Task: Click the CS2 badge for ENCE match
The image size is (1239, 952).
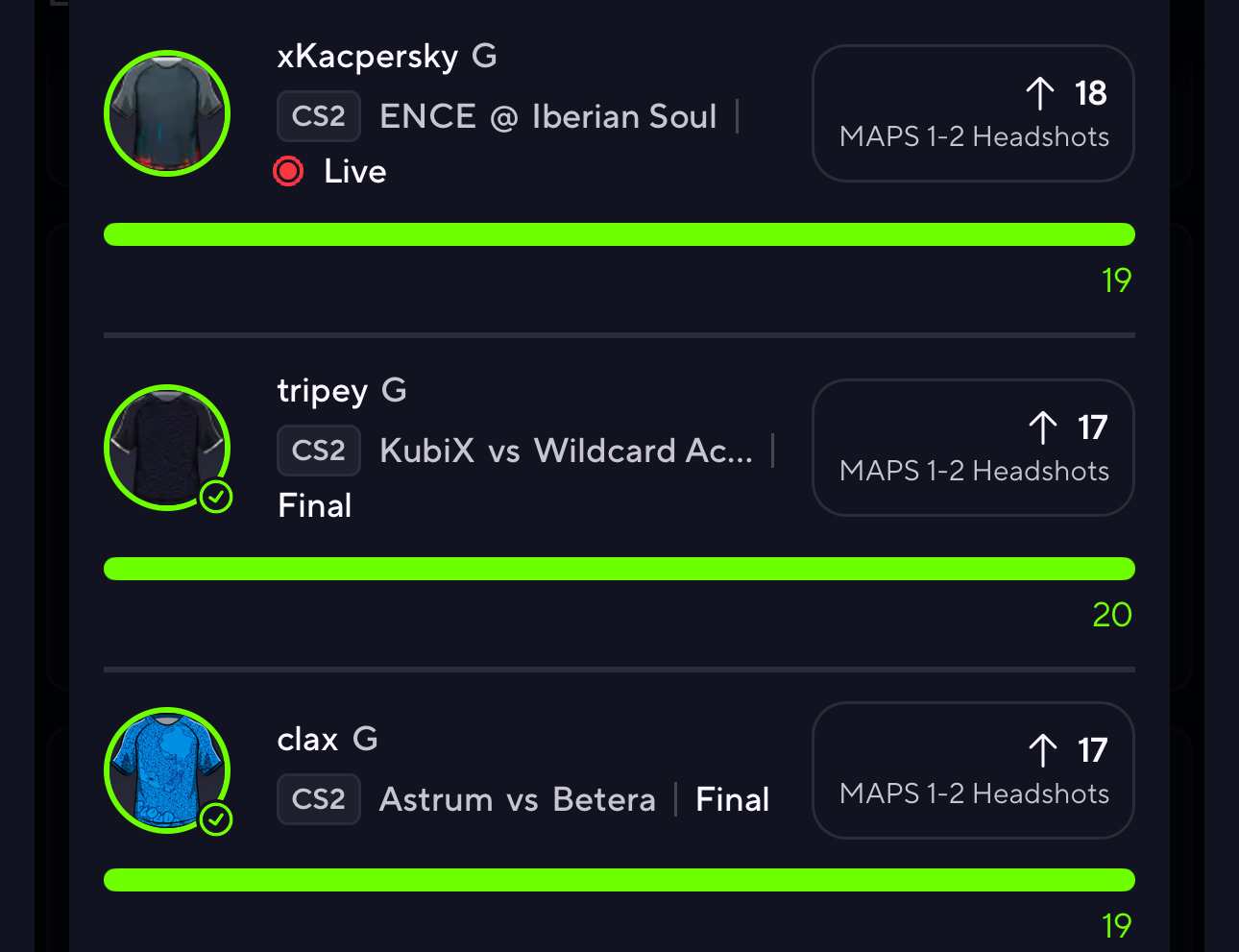Action: (318, 116)
